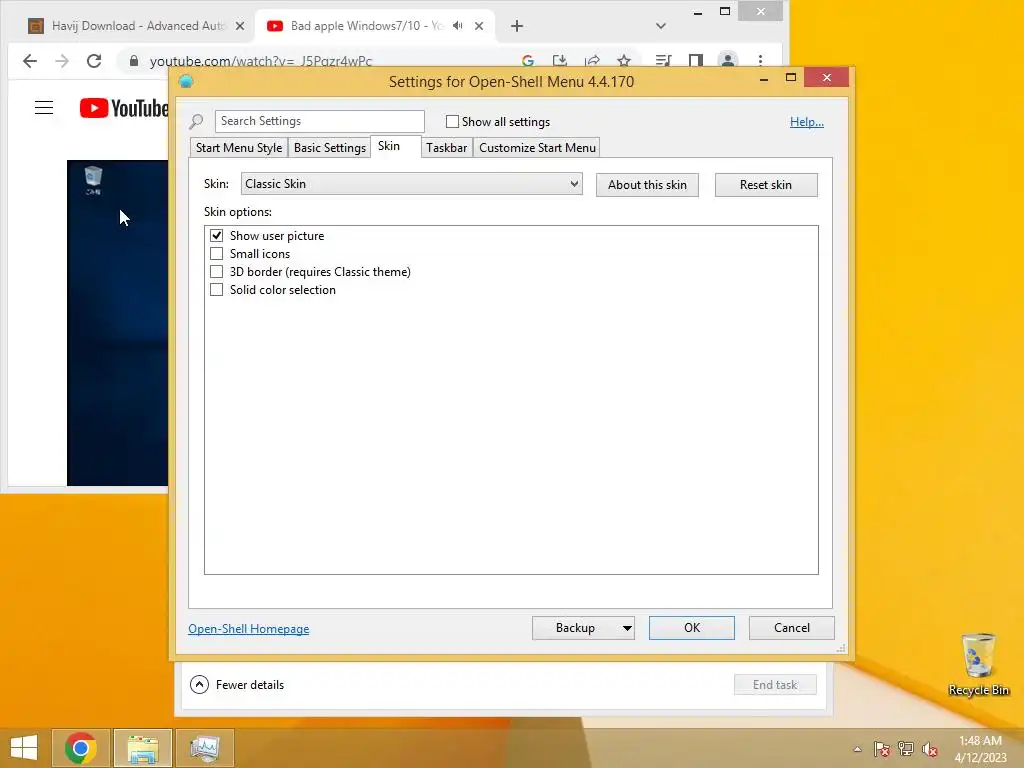The width and height of the screenshot is (1024, 768).
Task: Click the Chrome address bar URL
Action: point(261,61)
